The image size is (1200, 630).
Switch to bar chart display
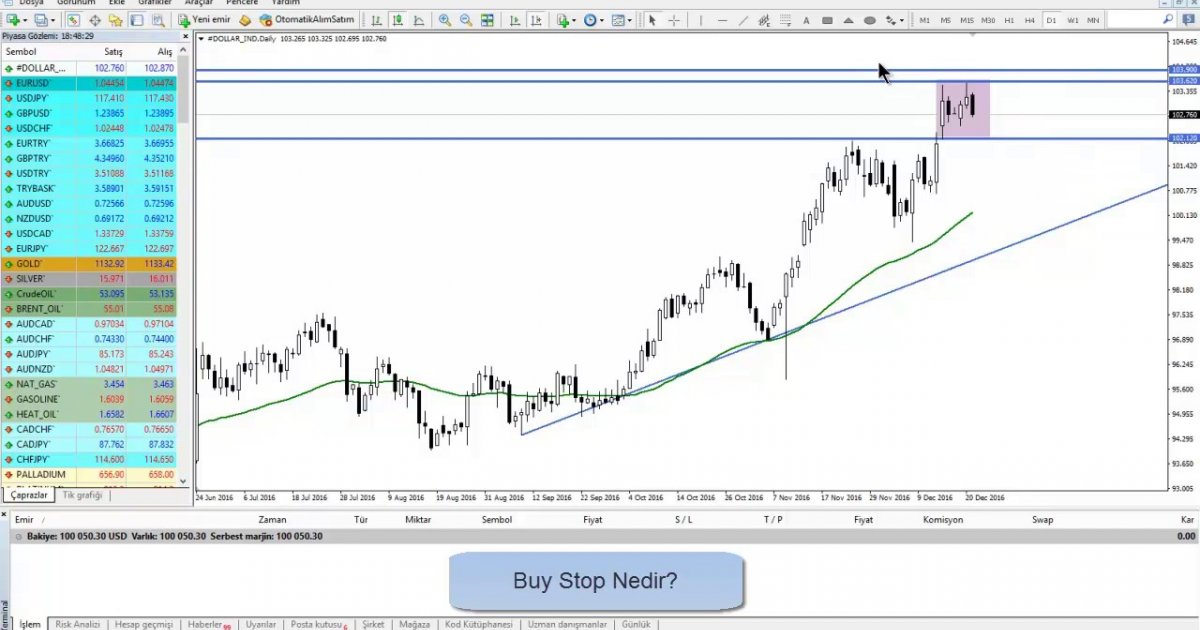376,20
